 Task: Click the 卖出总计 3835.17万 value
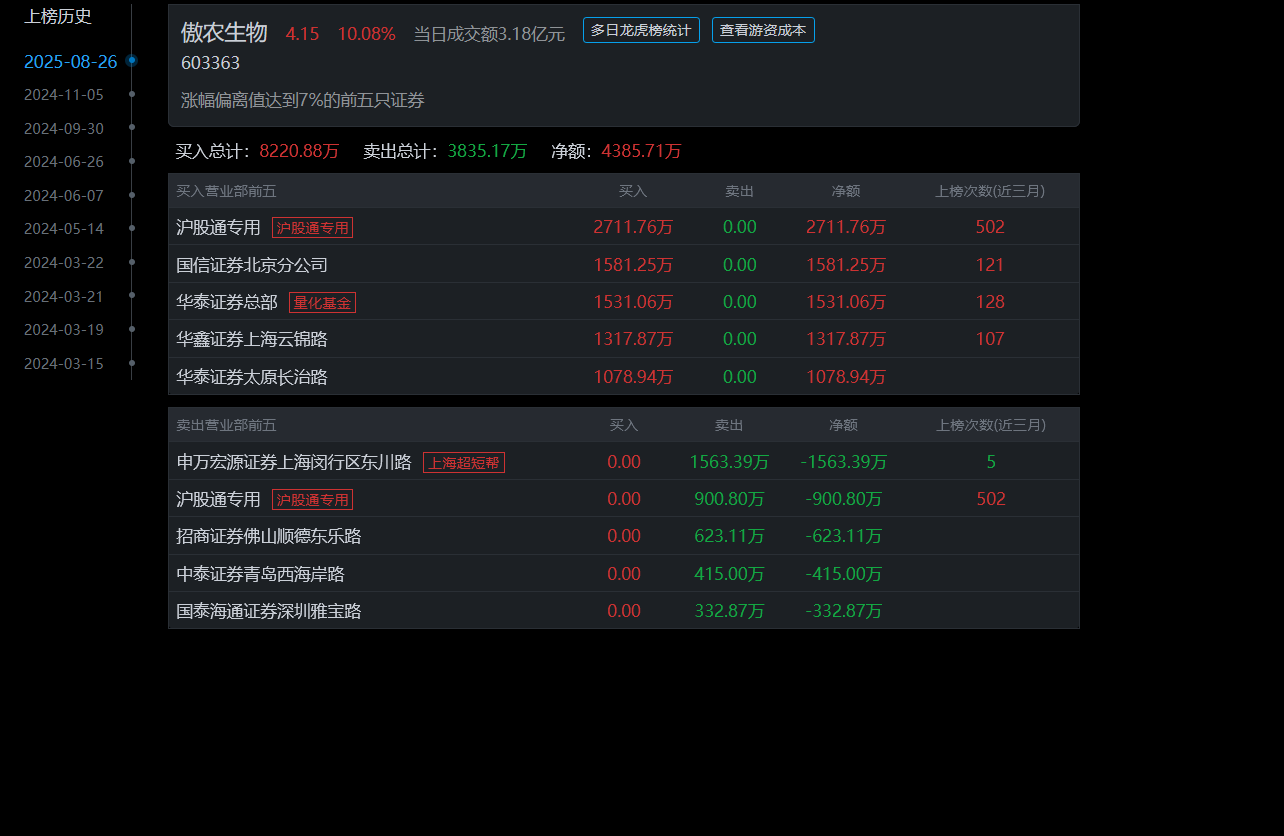click(x=487, y=151)
